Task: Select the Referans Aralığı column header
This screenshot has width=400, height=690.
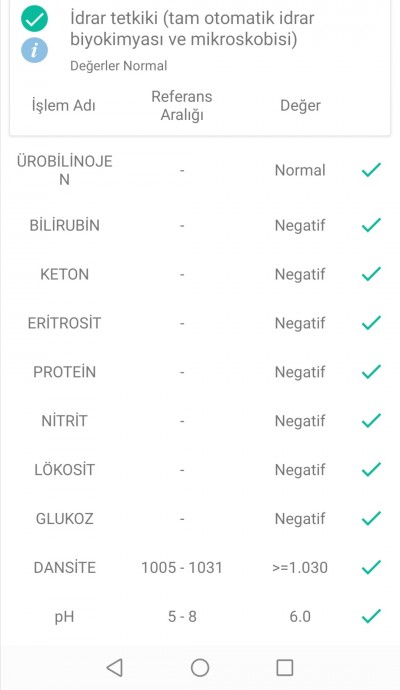Action: 182,106
